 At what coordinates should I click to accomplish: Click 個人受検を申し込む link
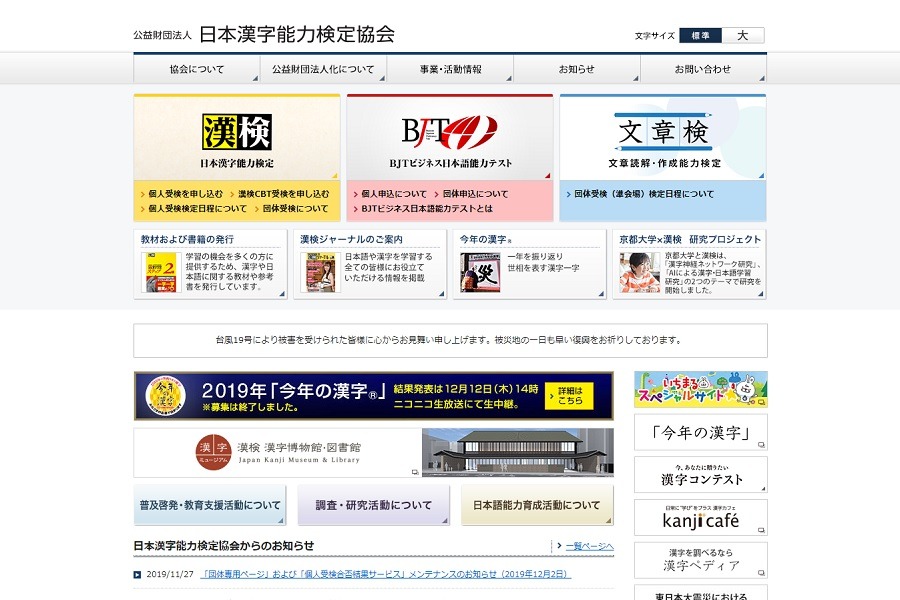tap(186, 194)
